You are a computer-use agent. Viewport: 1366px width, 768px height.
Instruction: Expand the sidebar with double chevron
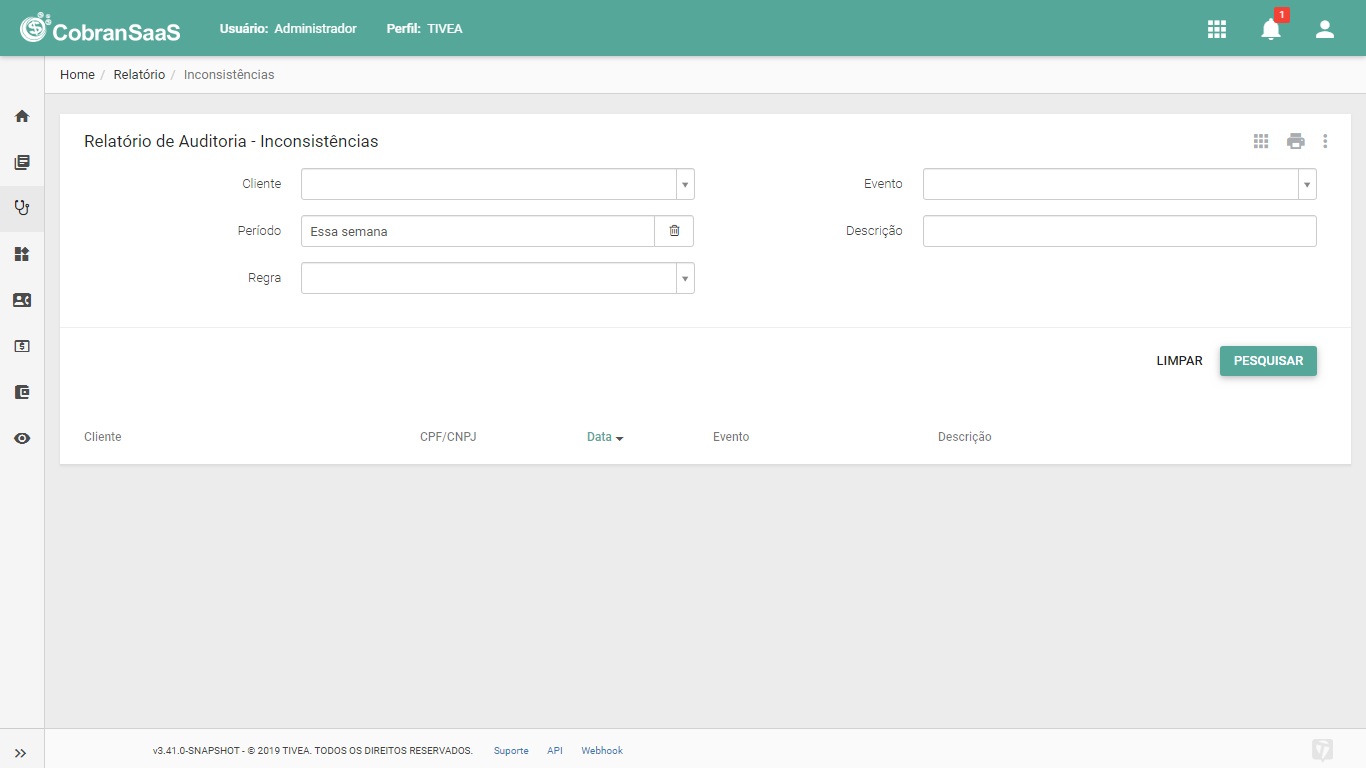[x=21, y=753]
